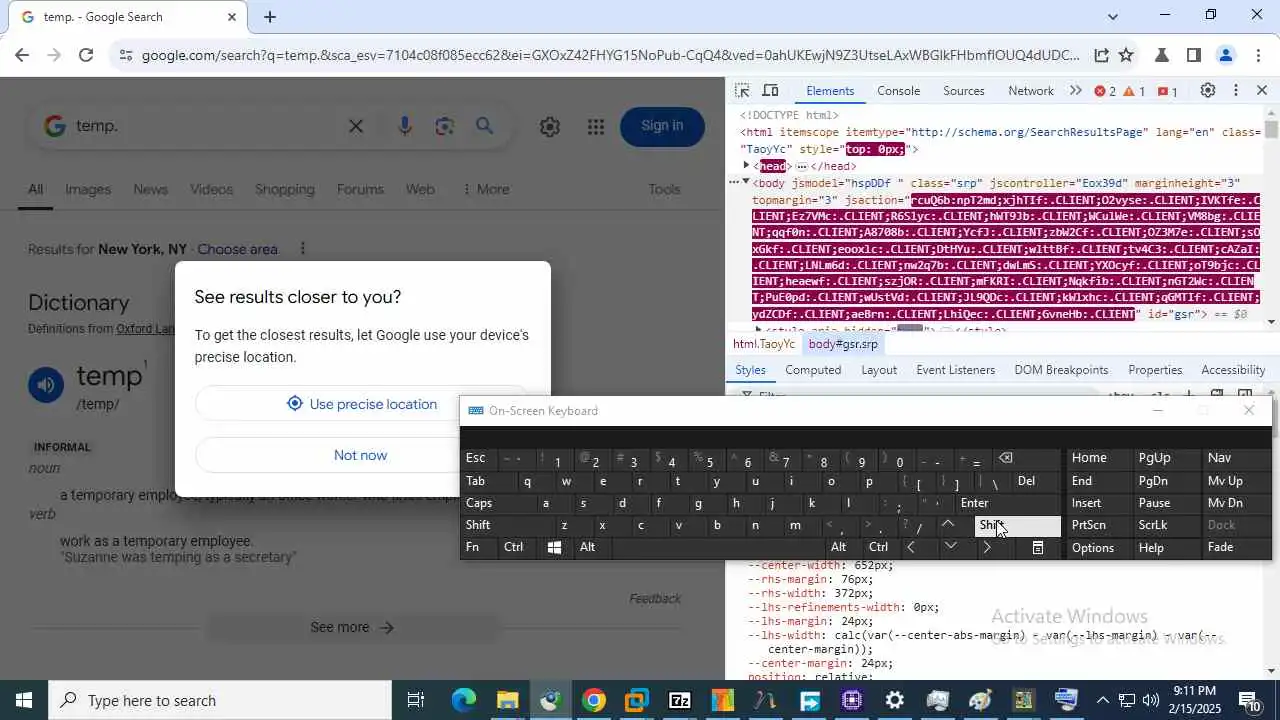This screenshot has height=720, width=1280.
Task: Expand dictionary See more
Action: [x=352, y=627]
